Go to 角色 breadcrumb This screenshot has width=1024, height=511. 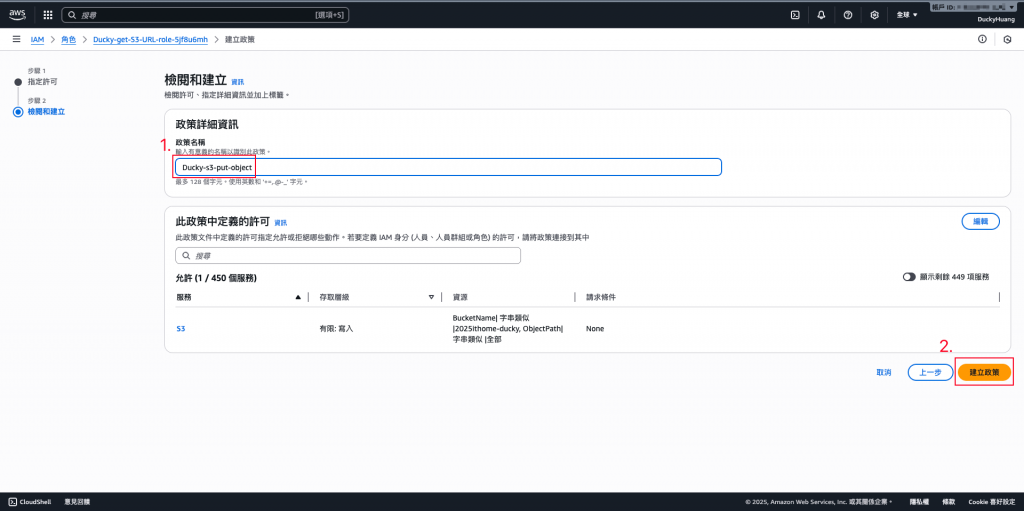(69, 39)
